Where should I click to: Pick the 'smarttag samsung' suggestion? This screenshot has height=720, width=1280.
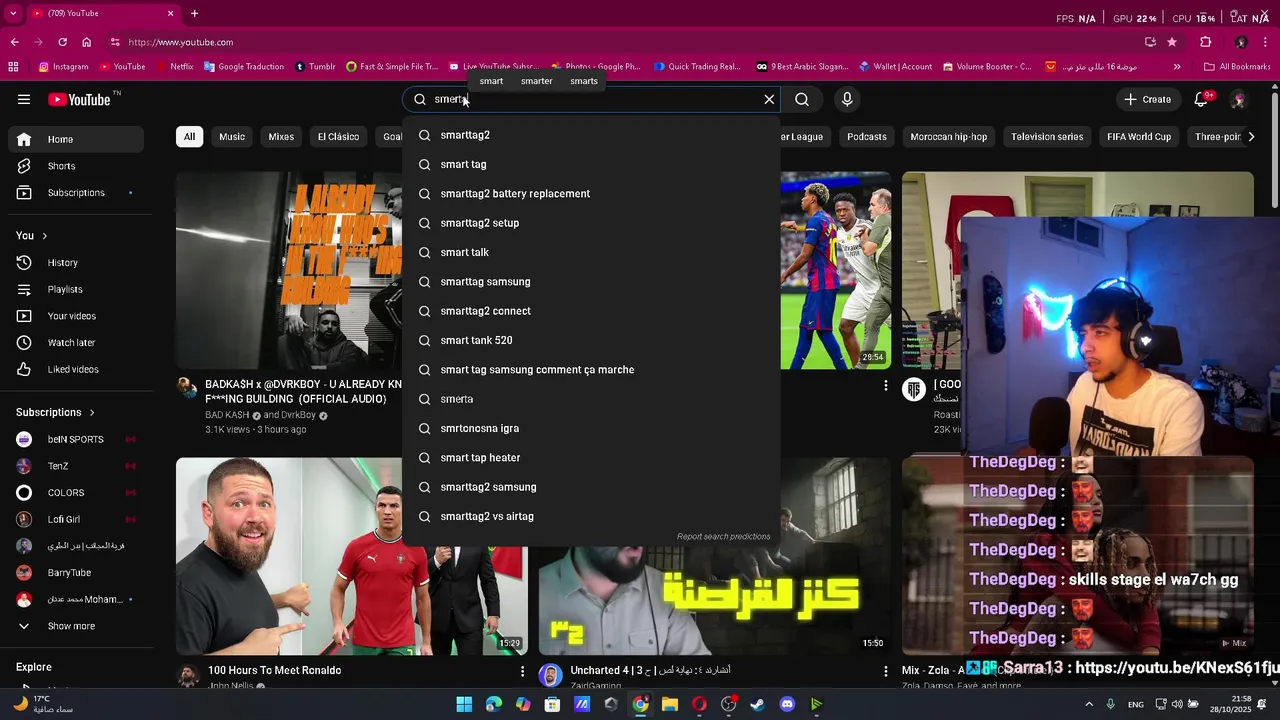pyautogui.click(x=591, y=282)
